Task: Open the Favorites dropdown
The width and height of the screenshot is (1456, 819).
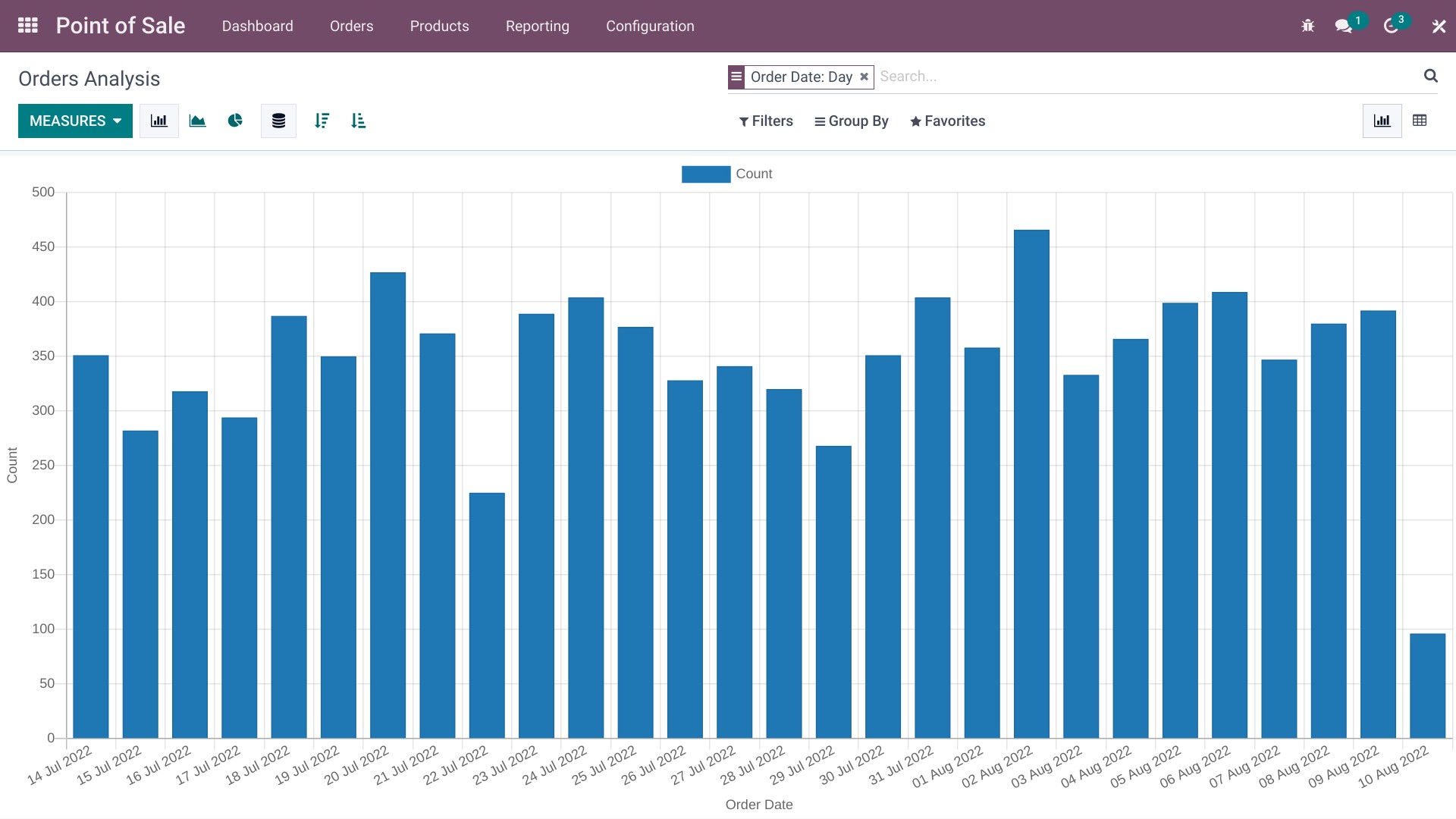Action: pos(947,121)
